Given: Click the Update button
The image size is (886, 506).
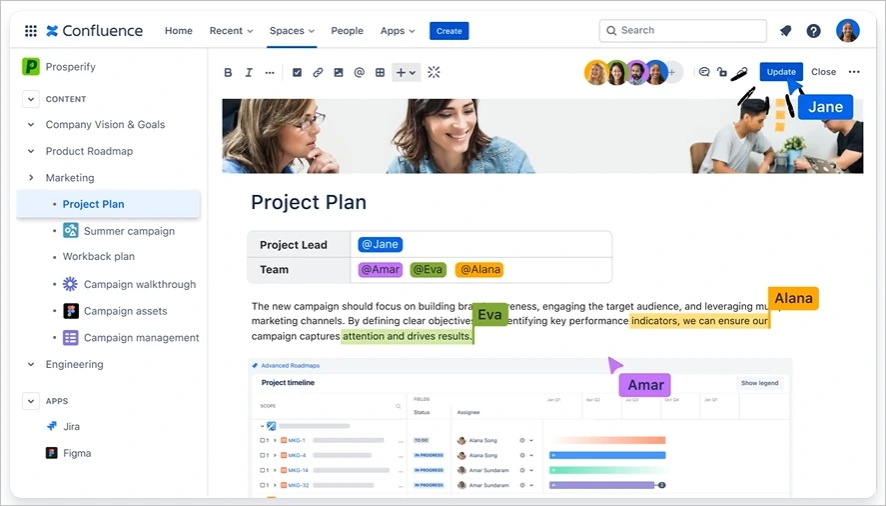Looking at the screenshot, I should point(781,72).
